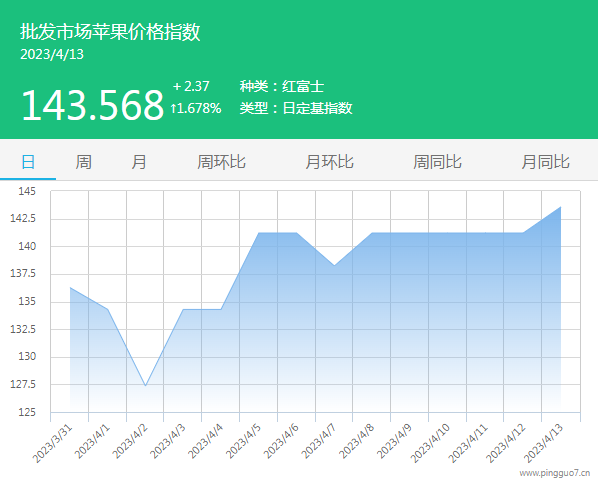Image resolution: width=598 pixels, height=478 pixels.
Task: Click the 种类：红富士 label
Action: pyautogui.click(x=282, y=86)
